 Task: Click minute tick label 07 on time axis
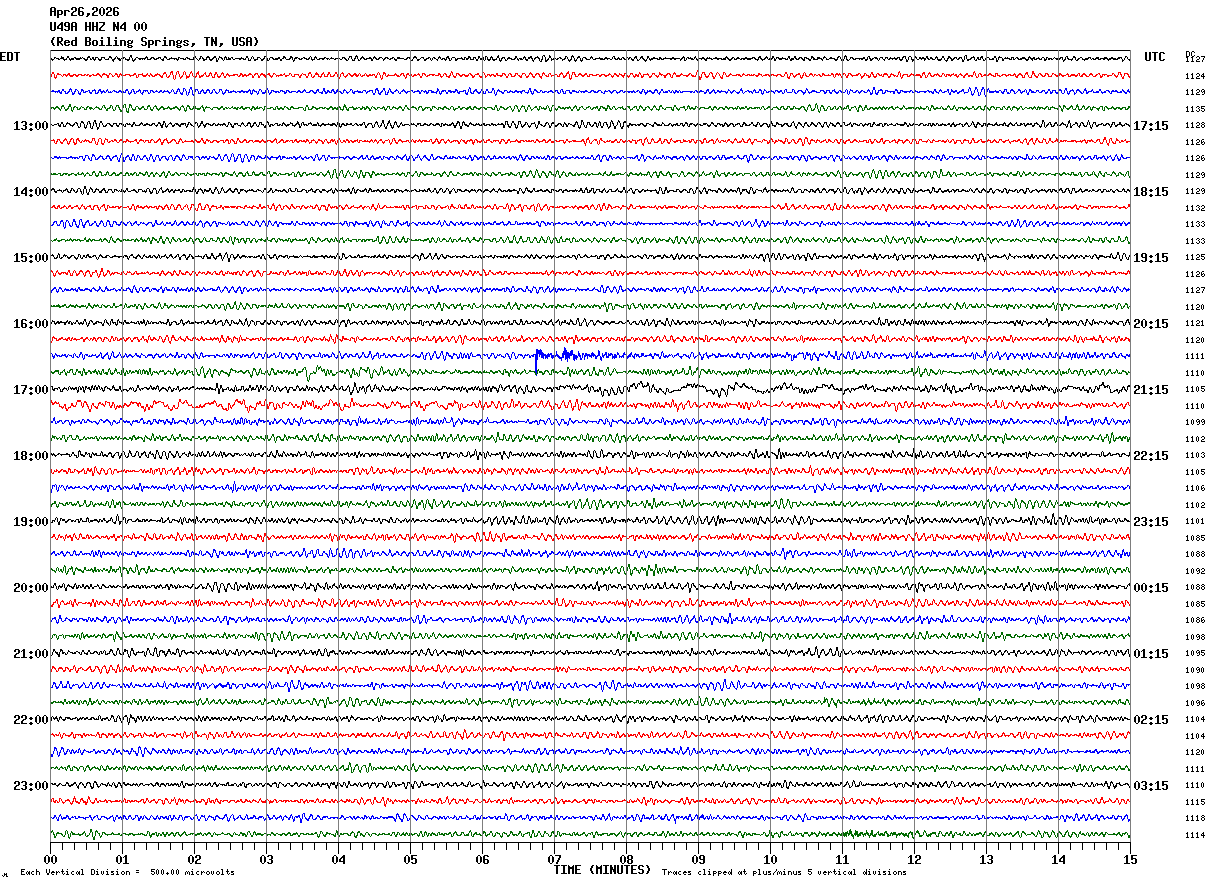pos(554,859)
